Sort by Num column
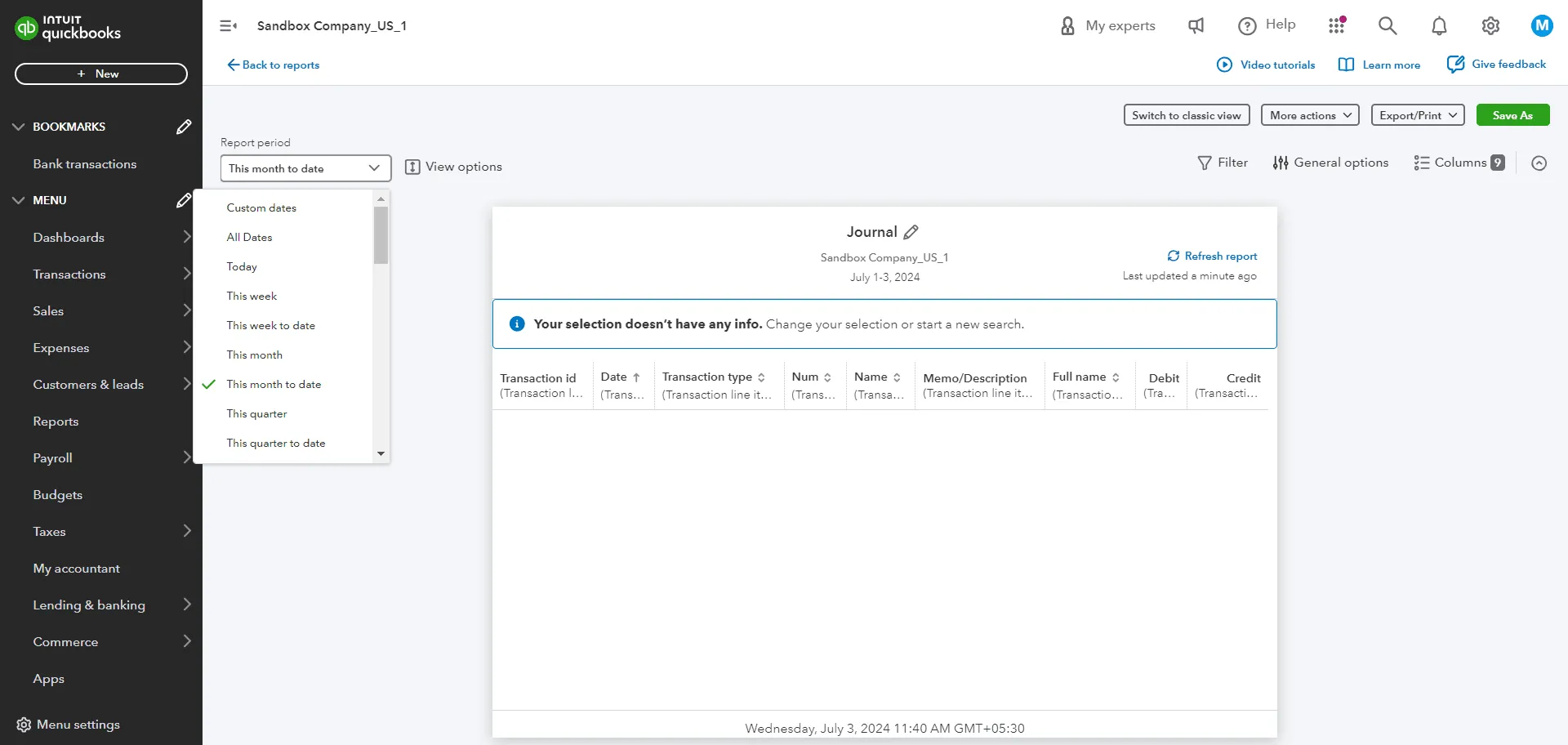The image size is (1568, 745). pos(827,377)
